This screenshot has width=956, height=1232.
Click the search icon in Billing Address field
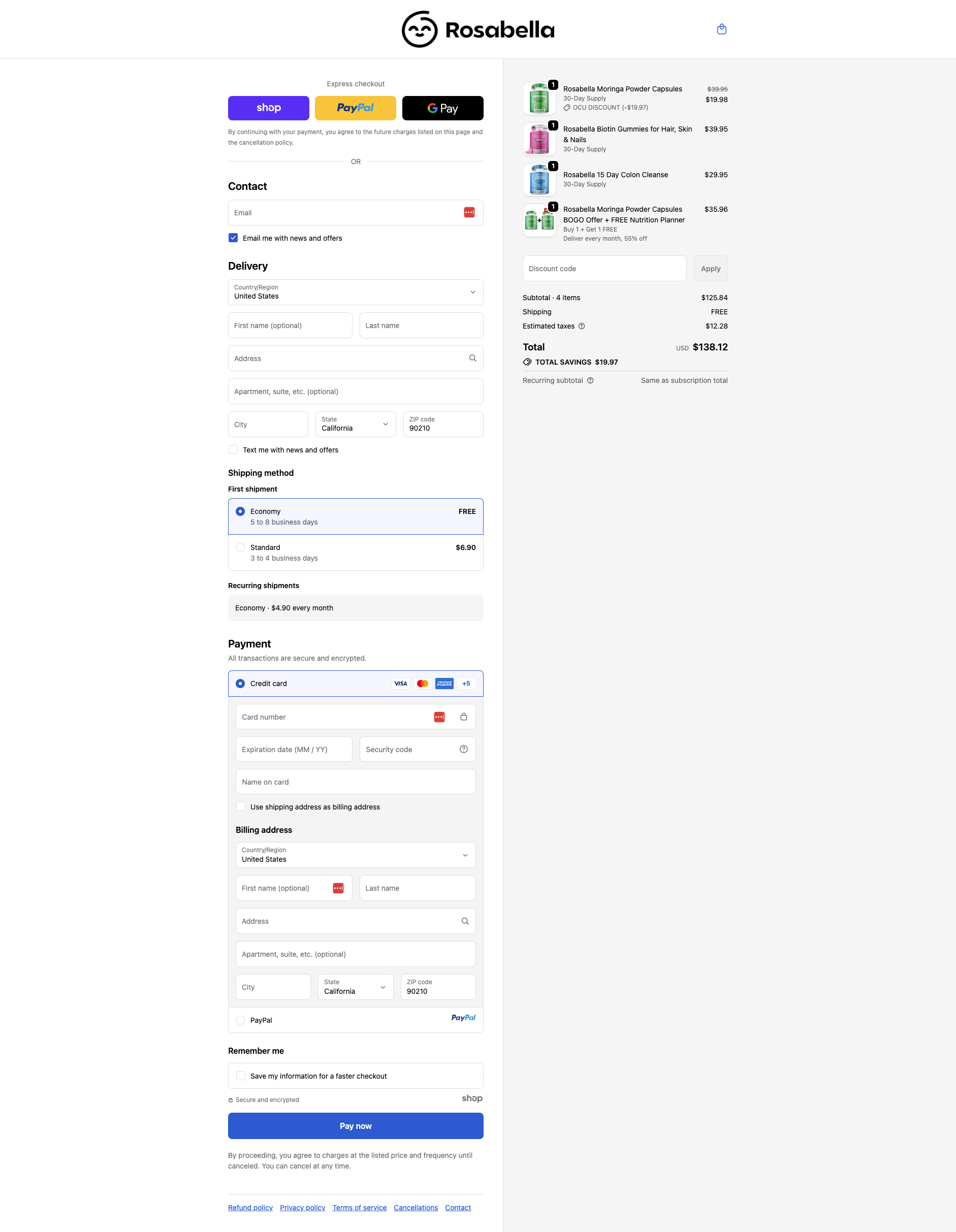(465, 921)
